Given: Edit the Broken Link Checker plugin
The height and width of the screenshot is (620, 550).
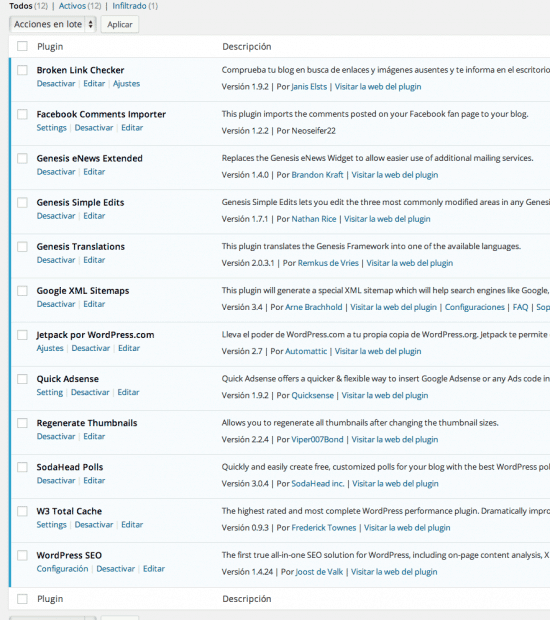Looking at the screenshot, I should pyautogui.click(x=94, y=83).
